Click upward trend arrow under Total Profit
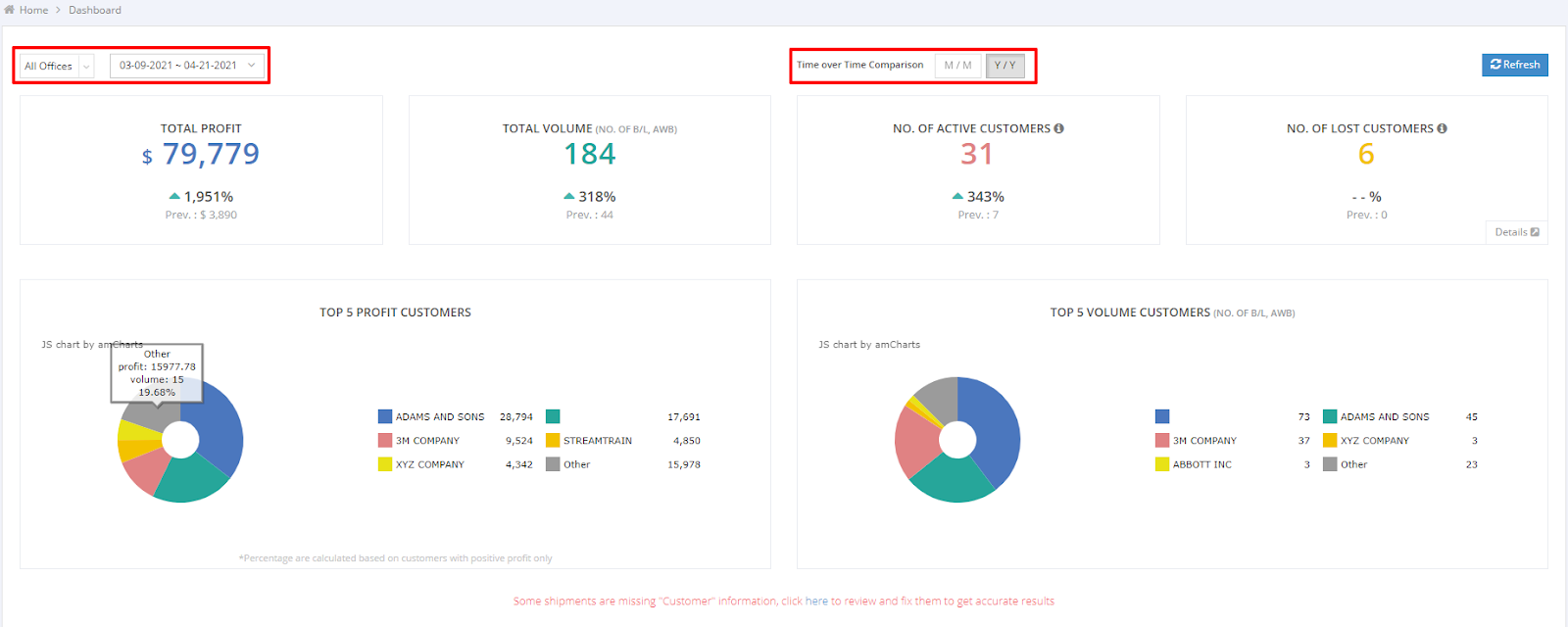 tap(174, 197)
